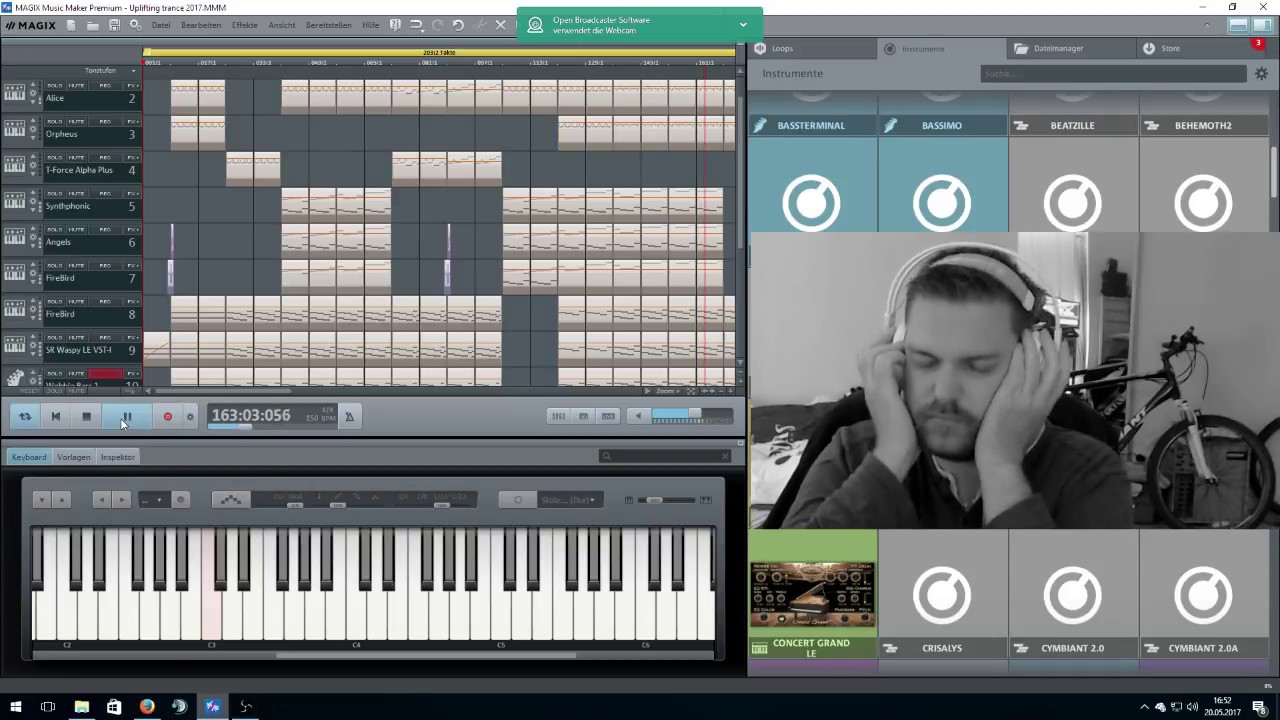
Task: Solo the SR Waspy LE track
Action: (x=54, y=338)
